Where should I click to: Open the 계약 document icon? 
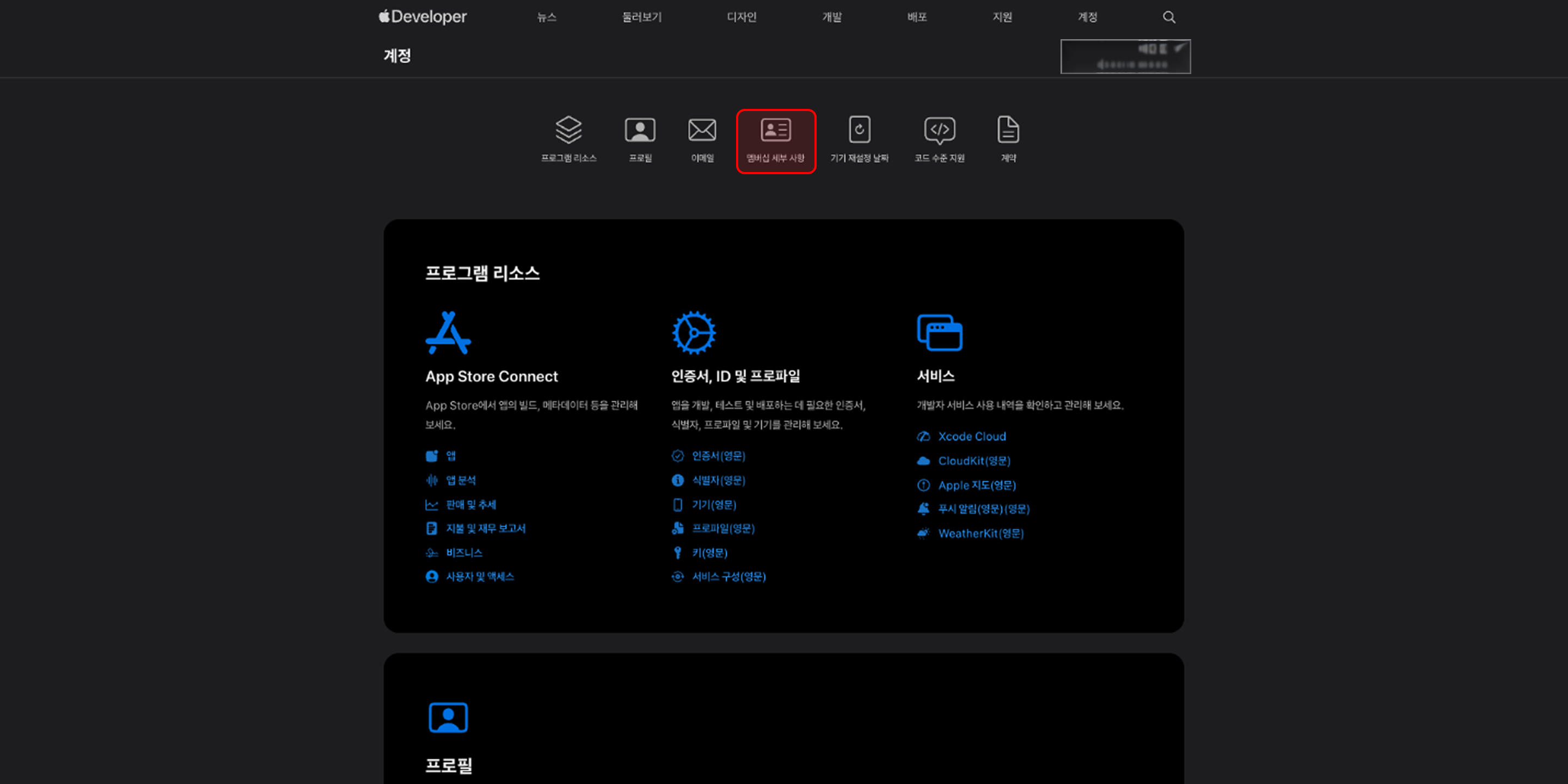1008,130
